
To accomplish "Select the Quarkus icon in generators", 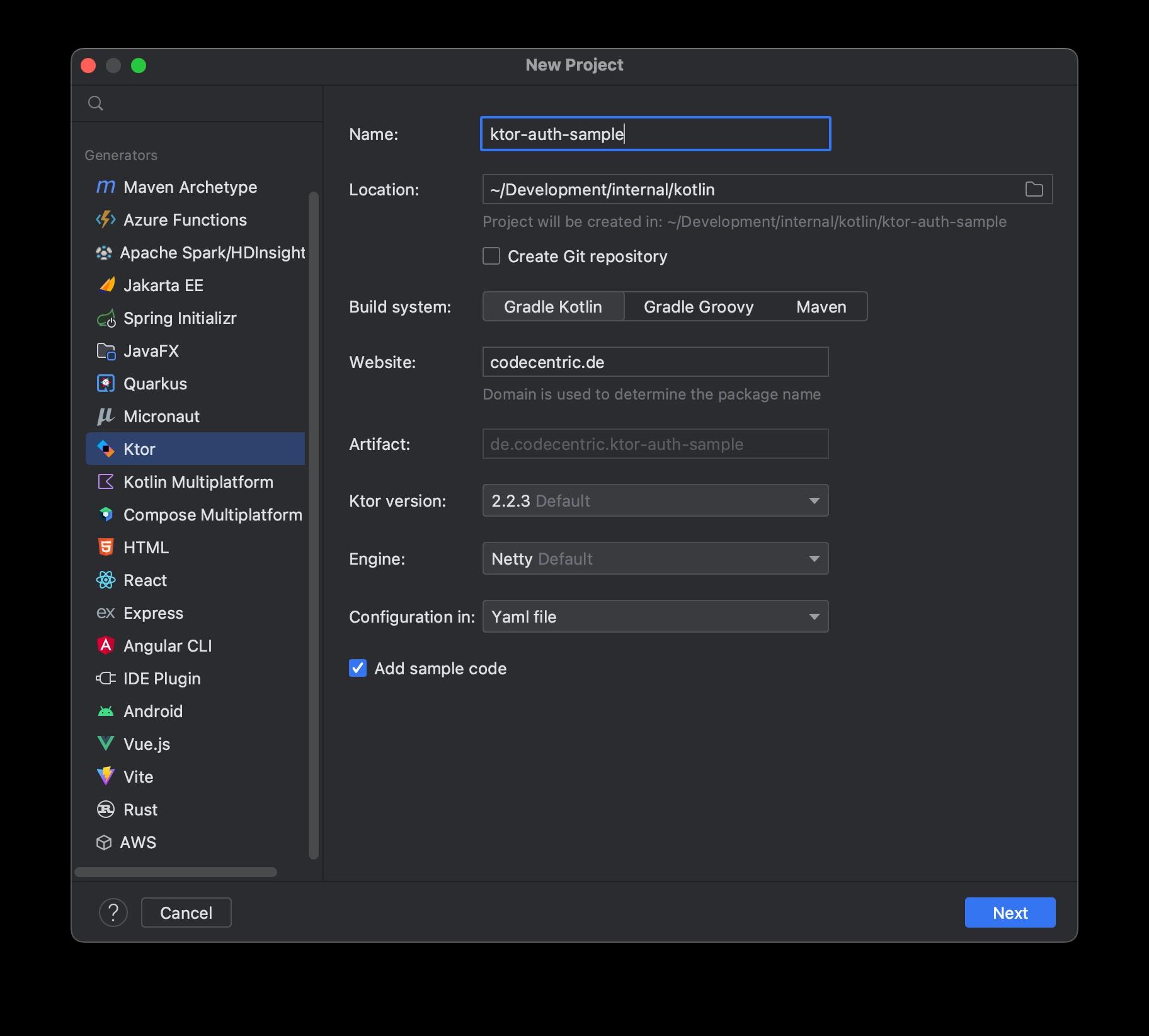I will pos(106,384).
